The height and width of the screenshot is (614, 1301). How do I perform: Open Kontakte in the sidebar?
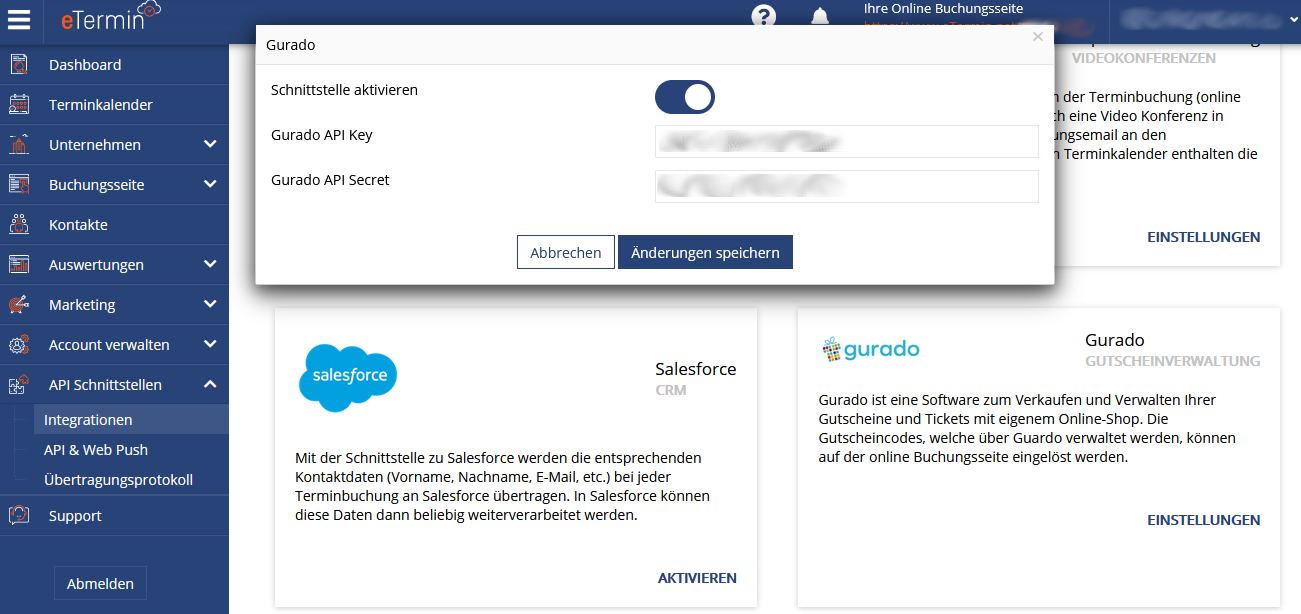pos(78,225)
